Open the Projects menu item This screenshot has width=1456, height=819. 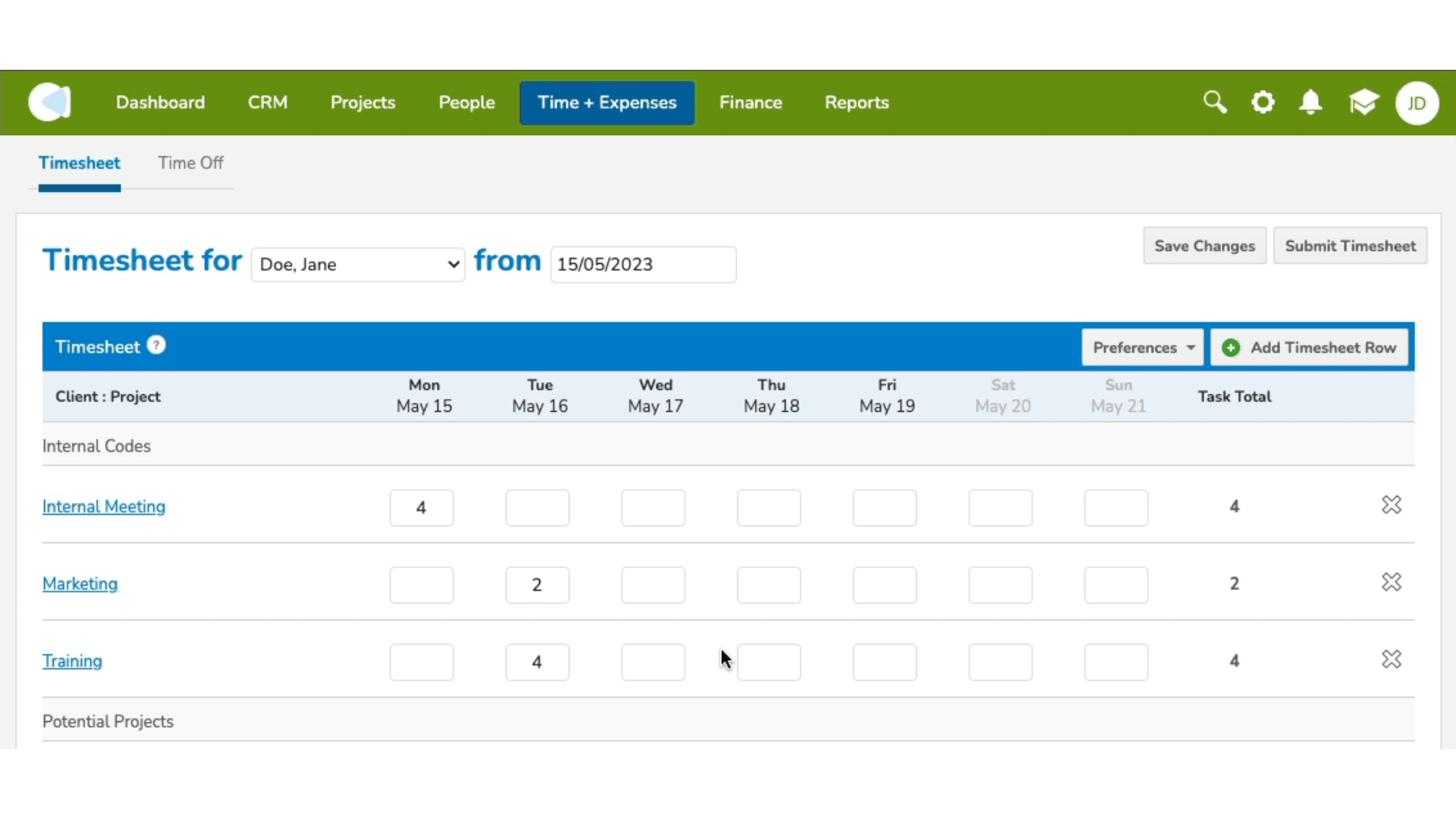(363, 102)
